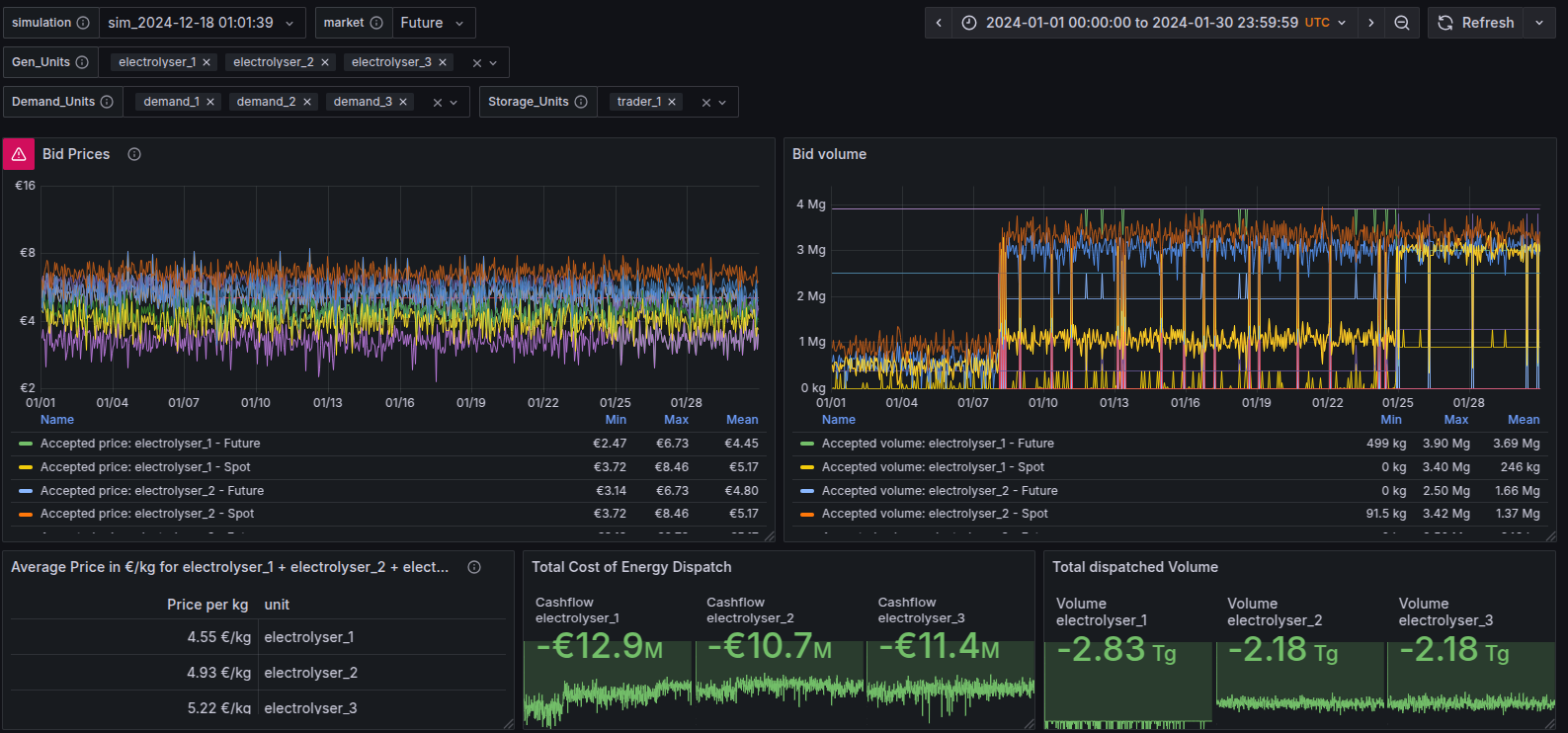
Task: Toggle electrolyser_1 Spot accepted price series
Action: click(x=145, y=467)
